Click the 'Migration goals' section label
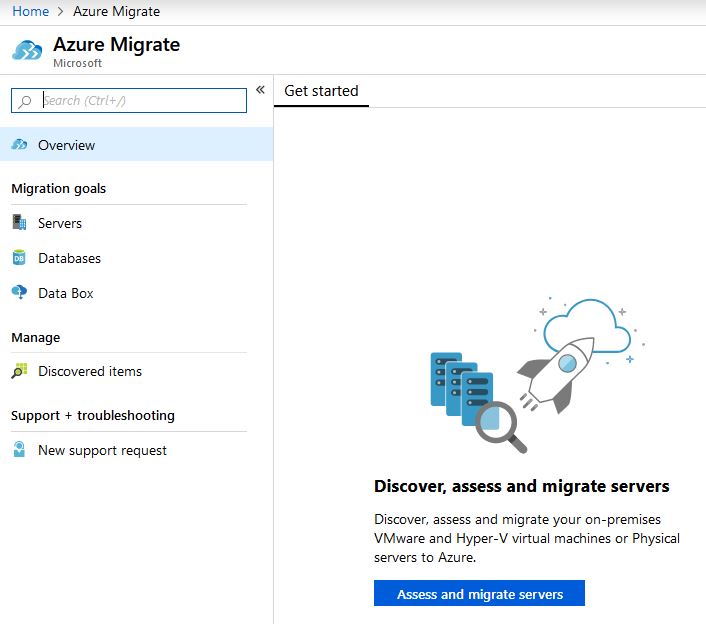This screenshot has width=706, height=624. [x=59, y=188]
